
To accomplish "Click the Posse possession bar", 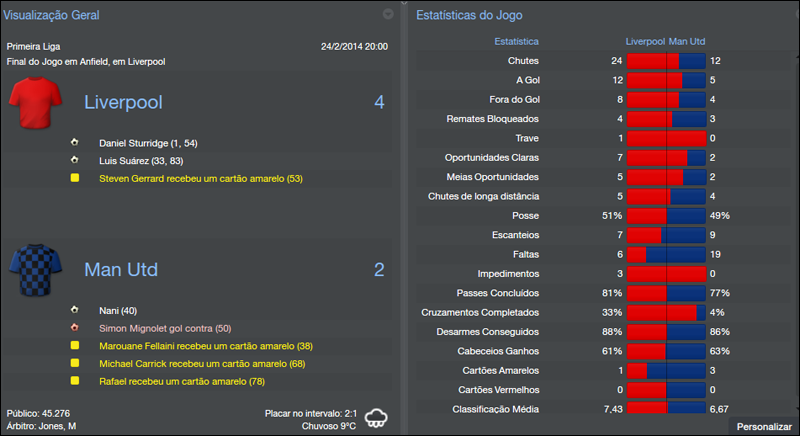I will point(666,215).
